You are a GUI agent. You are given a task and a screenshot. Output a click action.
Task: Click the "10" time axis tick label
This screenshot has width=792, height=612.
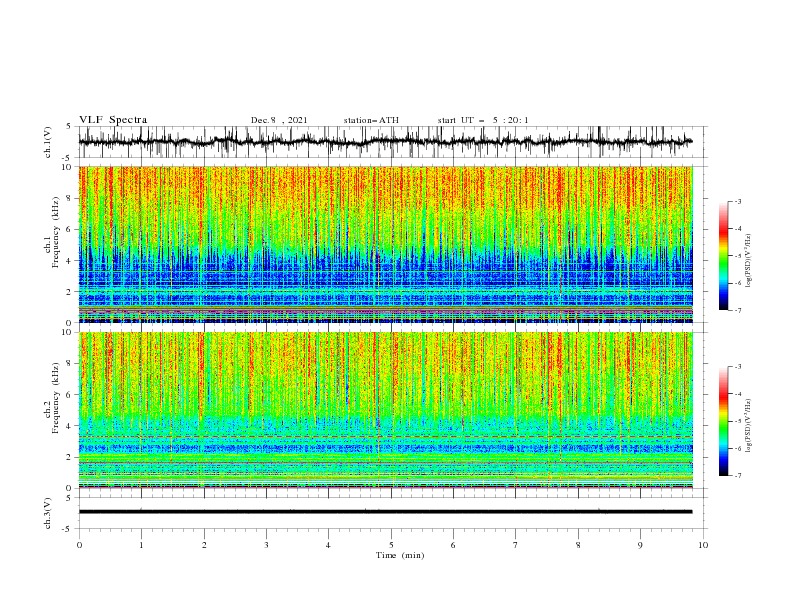pos(703,545)
